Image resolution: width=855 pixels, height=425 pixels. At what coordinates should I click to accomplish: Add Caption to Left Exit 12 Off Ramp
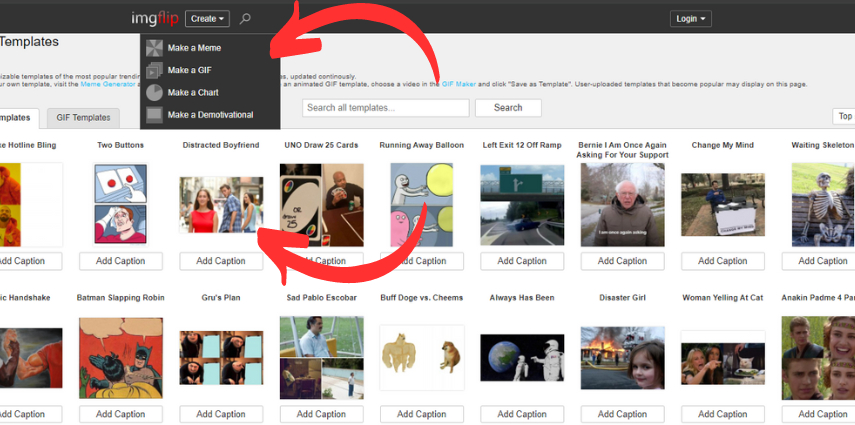[x=521, y=261]
